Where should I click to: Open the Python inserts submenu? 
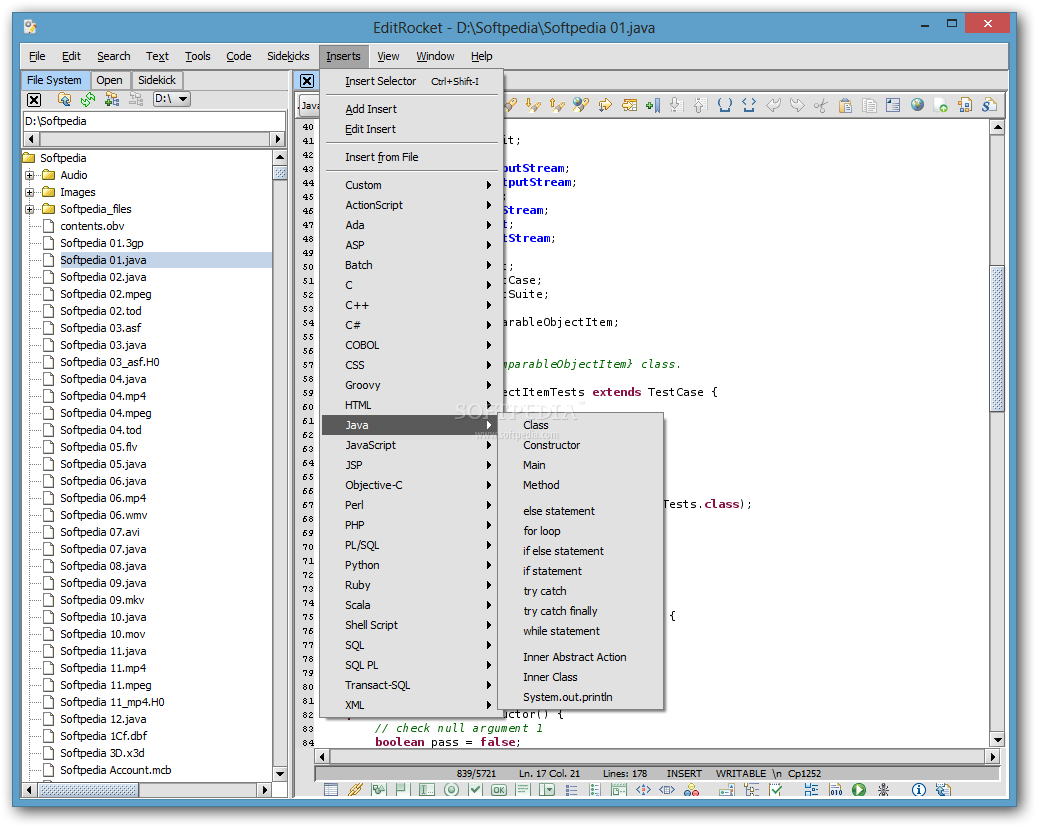[x=411, y=565]
